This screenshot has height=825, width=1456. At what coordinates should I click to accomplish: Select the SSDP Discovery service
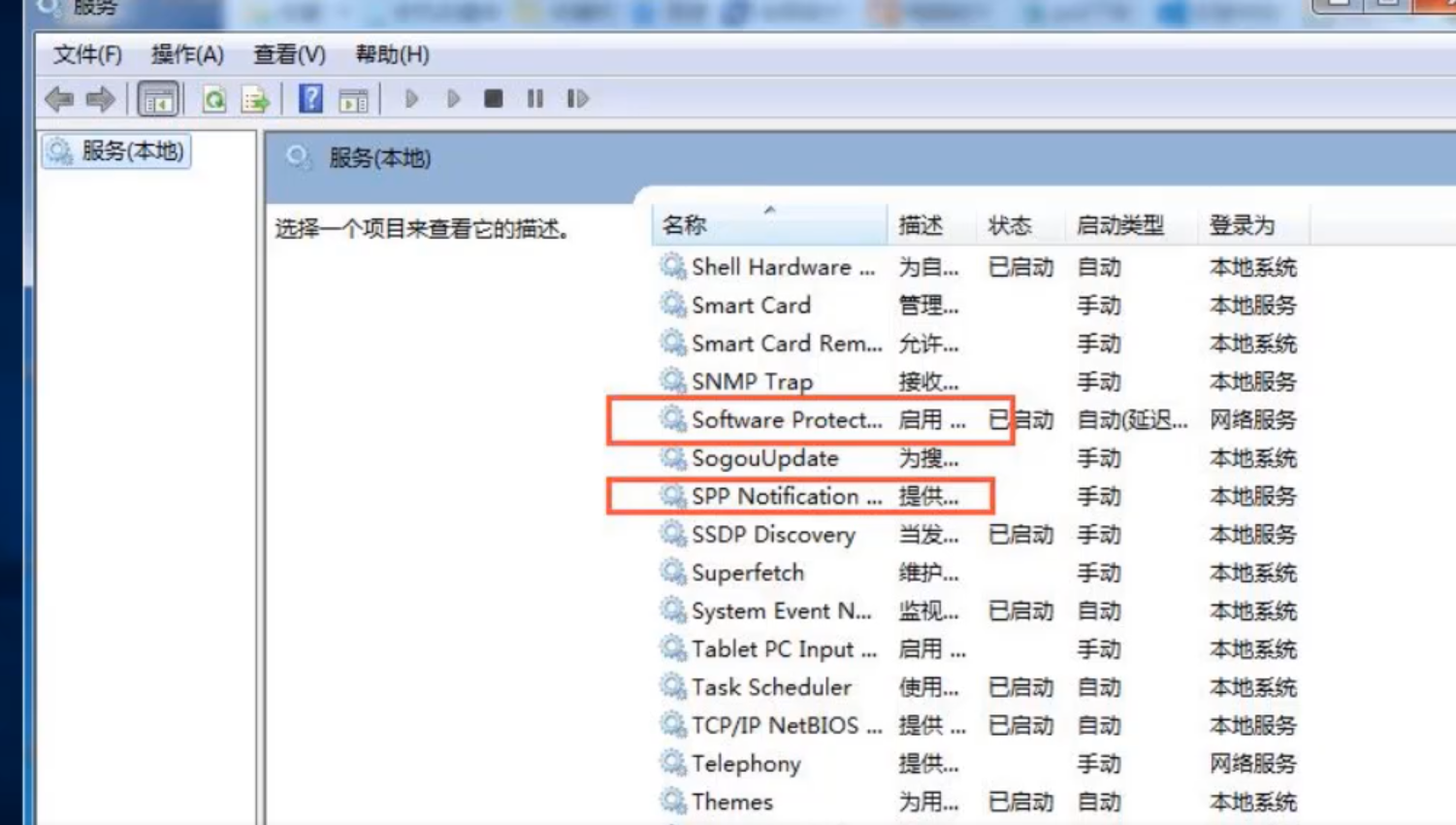tap(773, 535)
